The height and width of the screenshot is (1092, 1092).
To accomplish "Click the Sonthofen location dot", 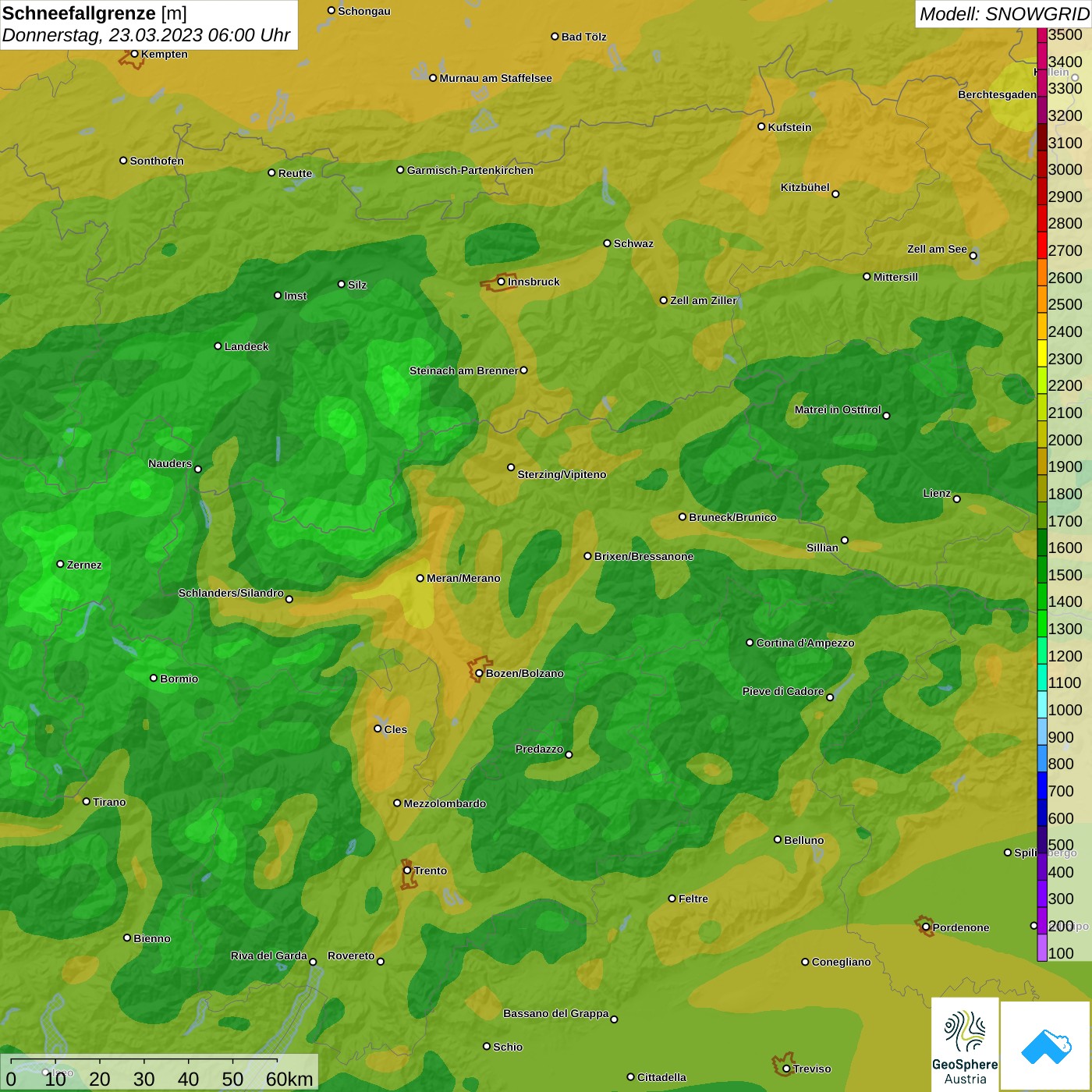I will pyautogui.click(x=123, y=161).
